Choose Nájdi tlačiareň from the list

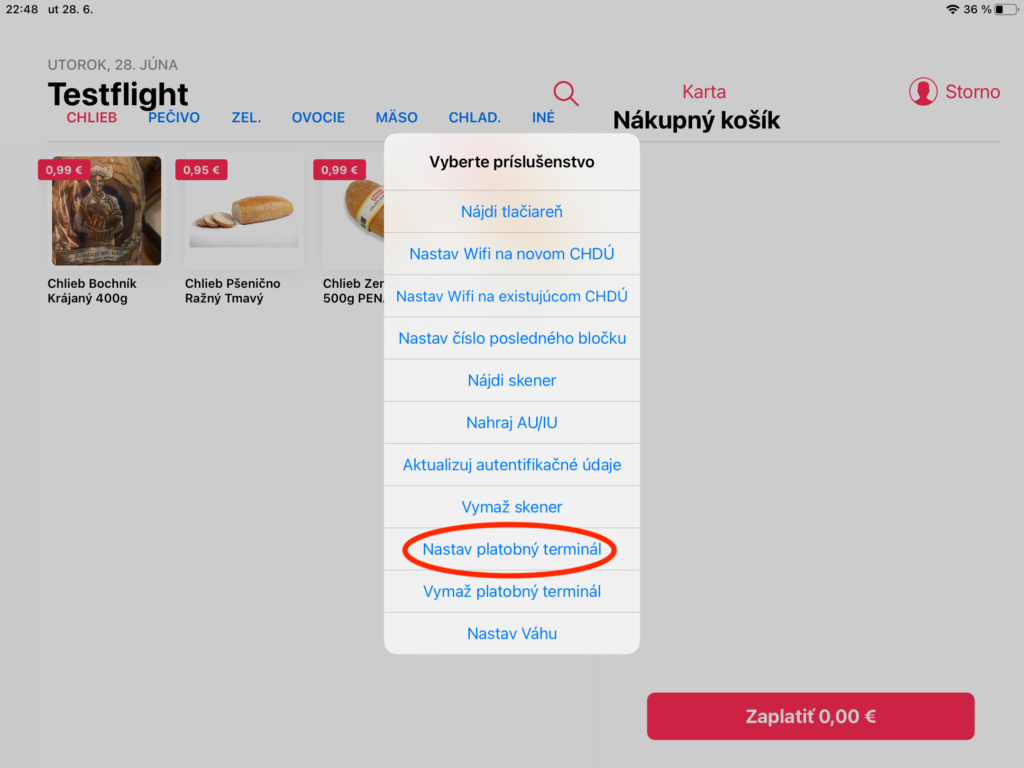click(x=511, y=212)
